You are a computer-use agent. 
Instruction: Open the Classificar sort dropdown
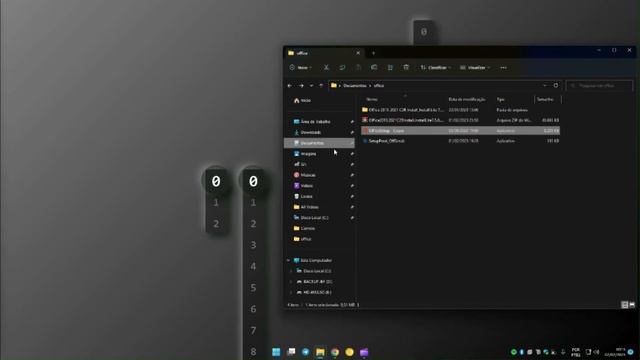[436, 68]
